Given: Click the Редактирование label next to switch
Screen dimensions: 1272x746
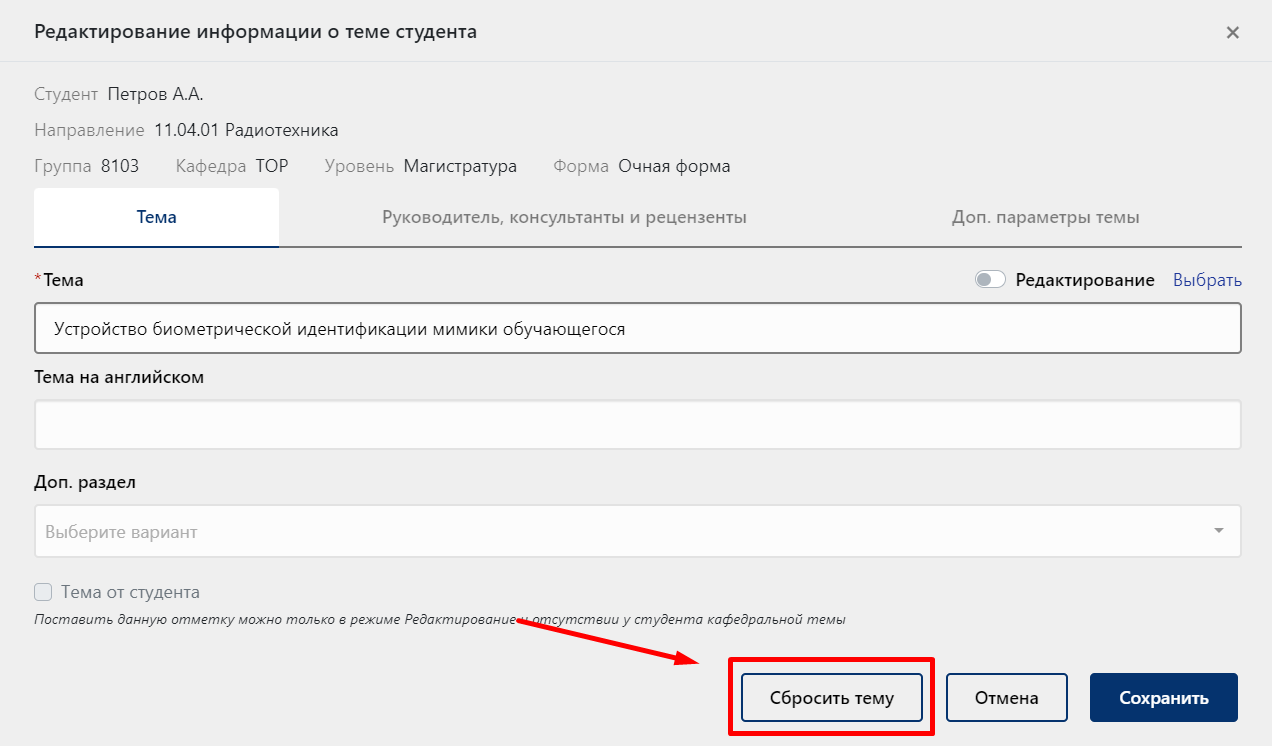Looking at the screenshot, I should coord(1085,280).
